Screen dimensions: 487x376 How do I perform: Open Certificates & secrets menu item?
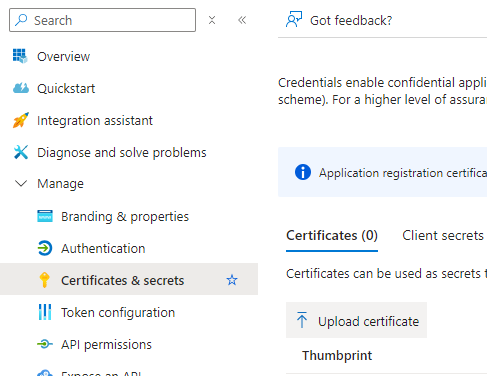coord(129,279)
